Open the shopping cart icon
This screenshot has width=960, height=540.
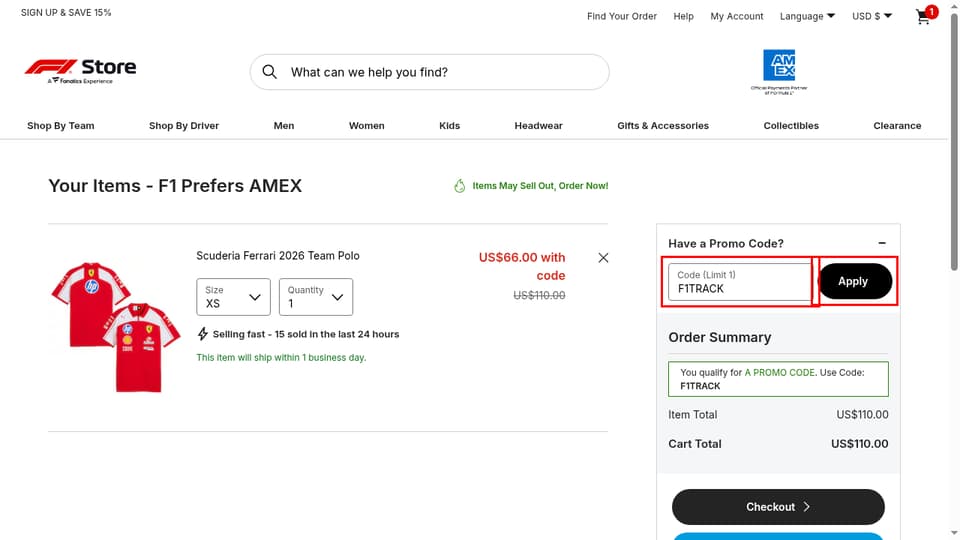(923, 17)
